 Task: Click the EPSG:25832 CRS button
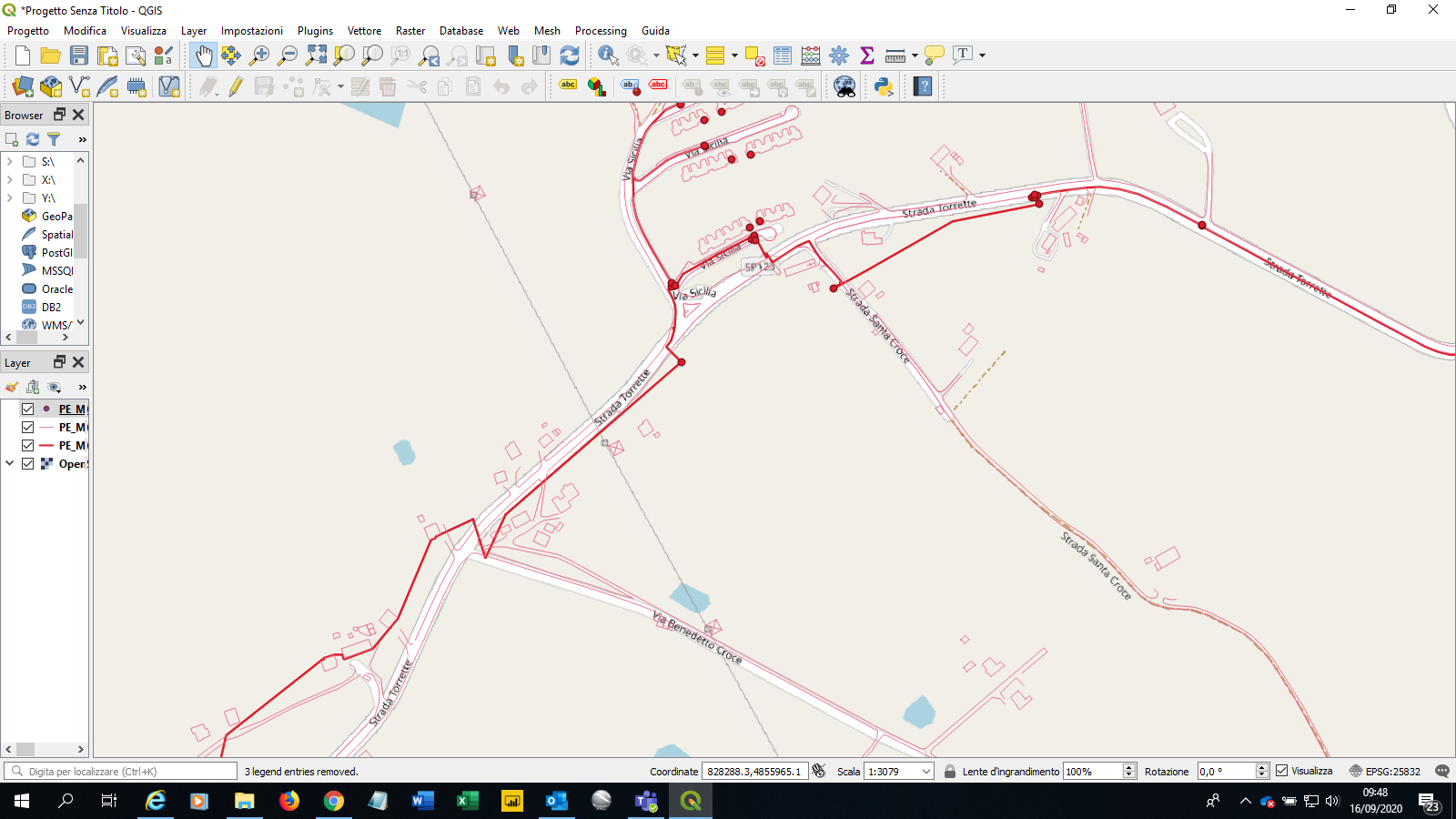[1384, 772]
